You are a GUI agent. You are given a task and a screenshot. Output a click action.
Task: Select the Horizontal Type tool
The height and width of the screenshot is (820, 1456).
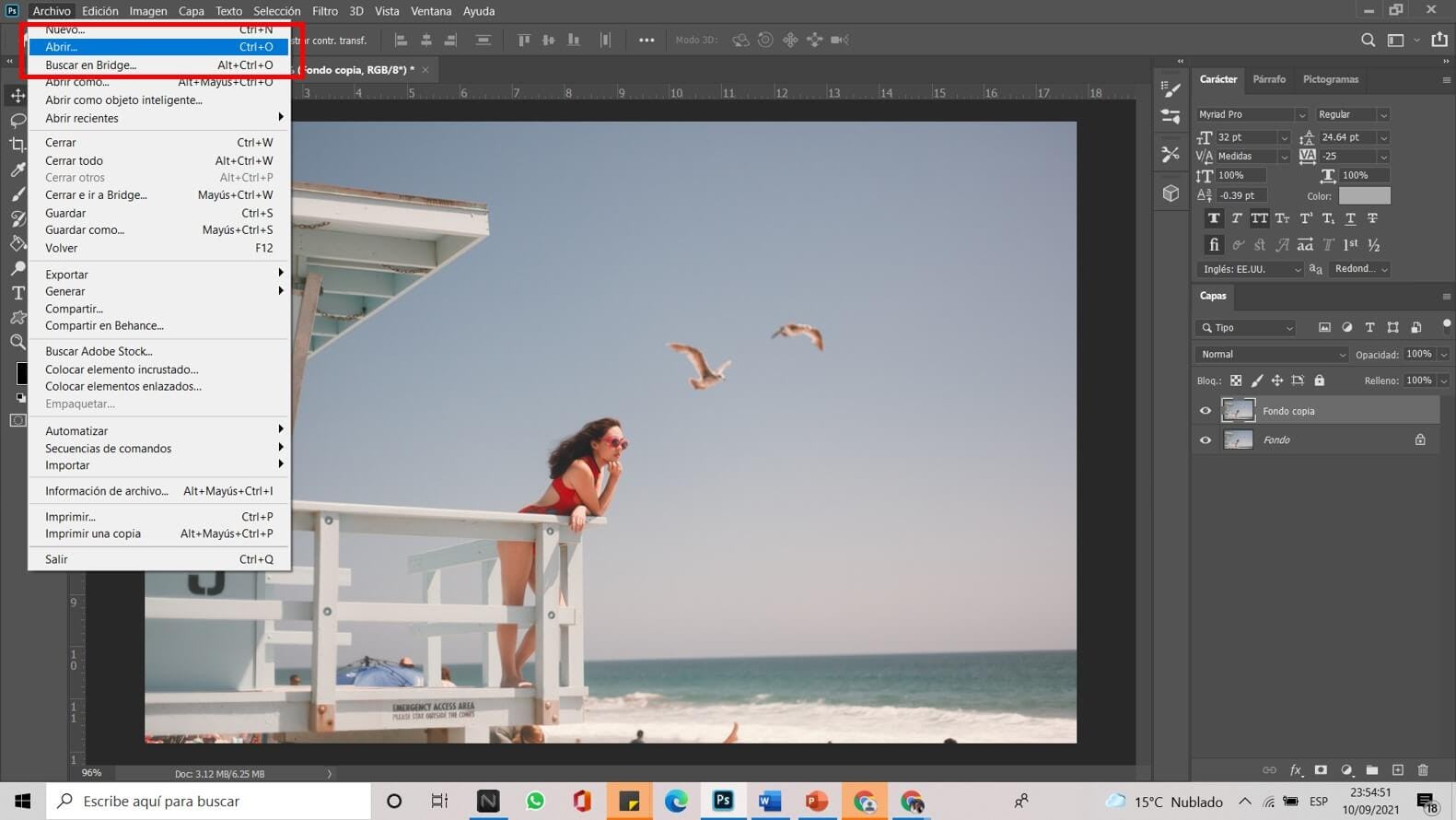pos(17,293)
